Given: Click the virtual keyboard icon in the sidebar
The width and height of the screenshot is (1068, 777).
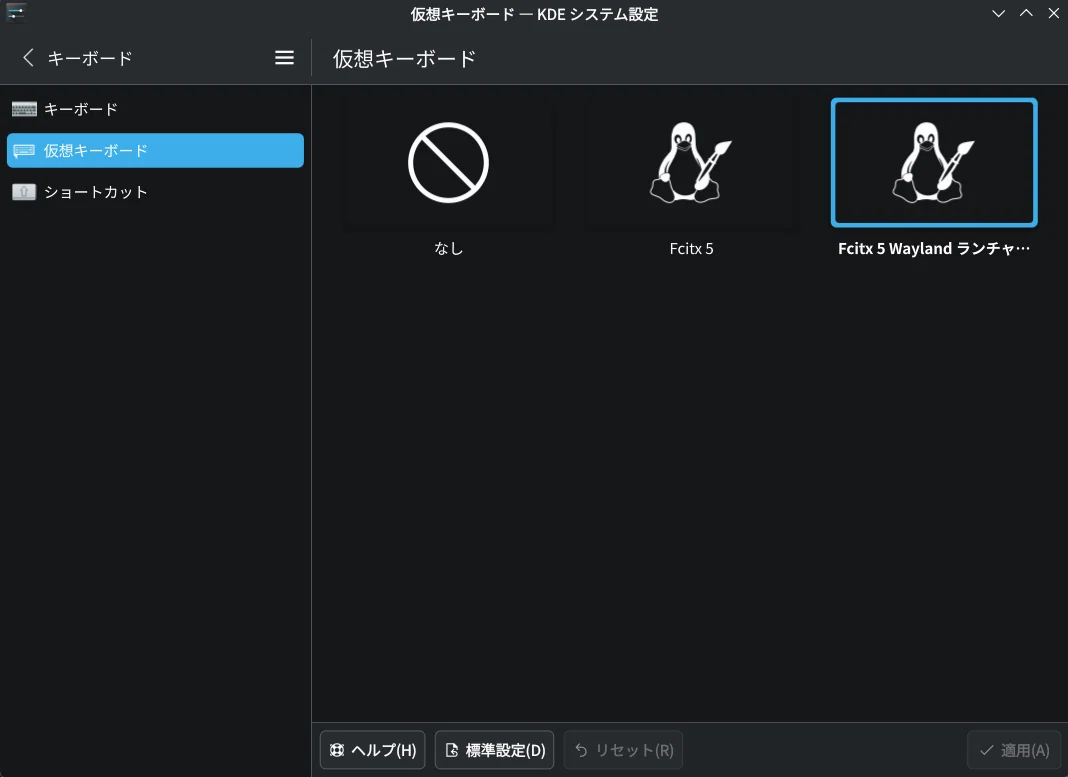Looking at the screenshot, I should tap(25, 150).
